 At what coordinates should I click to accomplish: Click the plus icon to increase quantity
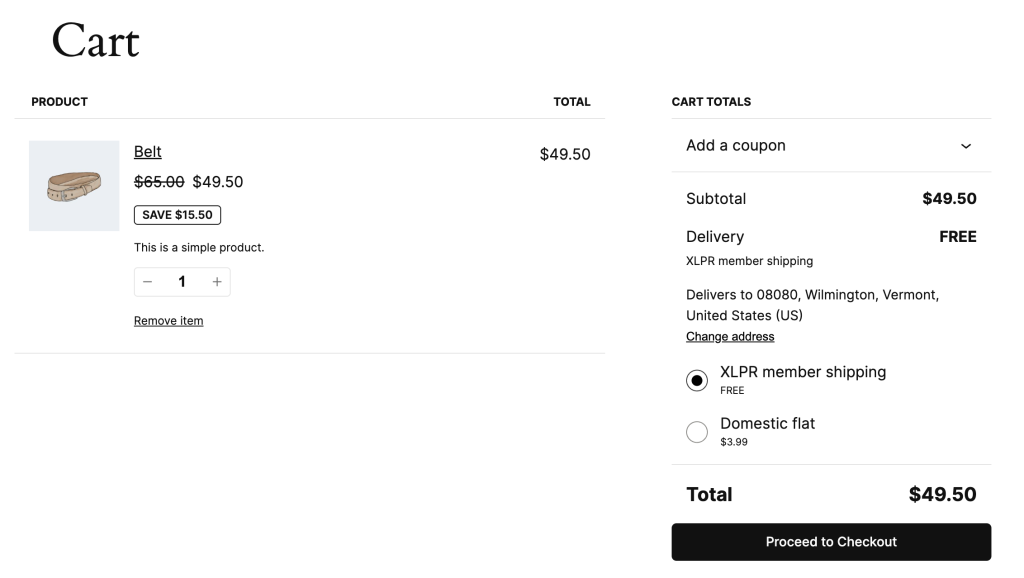click(x=216, y=281)
